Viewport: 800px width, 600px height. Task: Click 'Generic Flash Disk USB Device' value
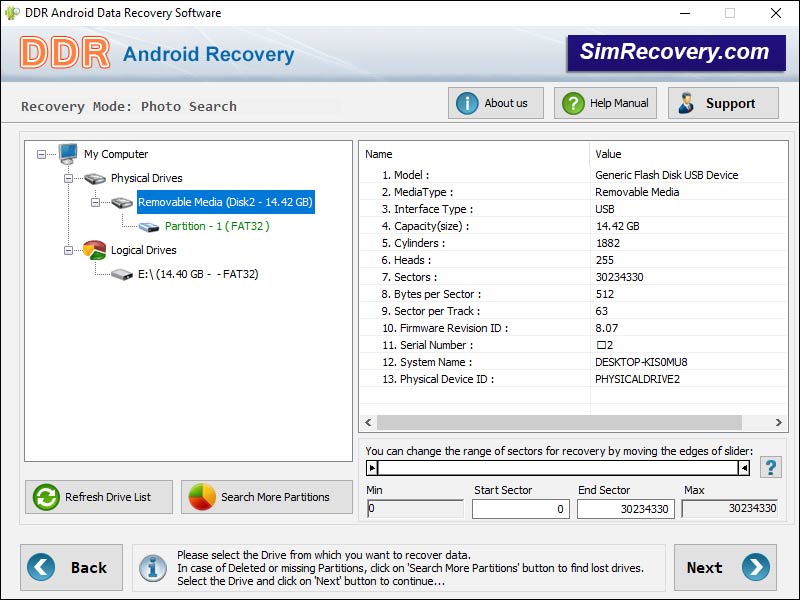pos(666,175)
